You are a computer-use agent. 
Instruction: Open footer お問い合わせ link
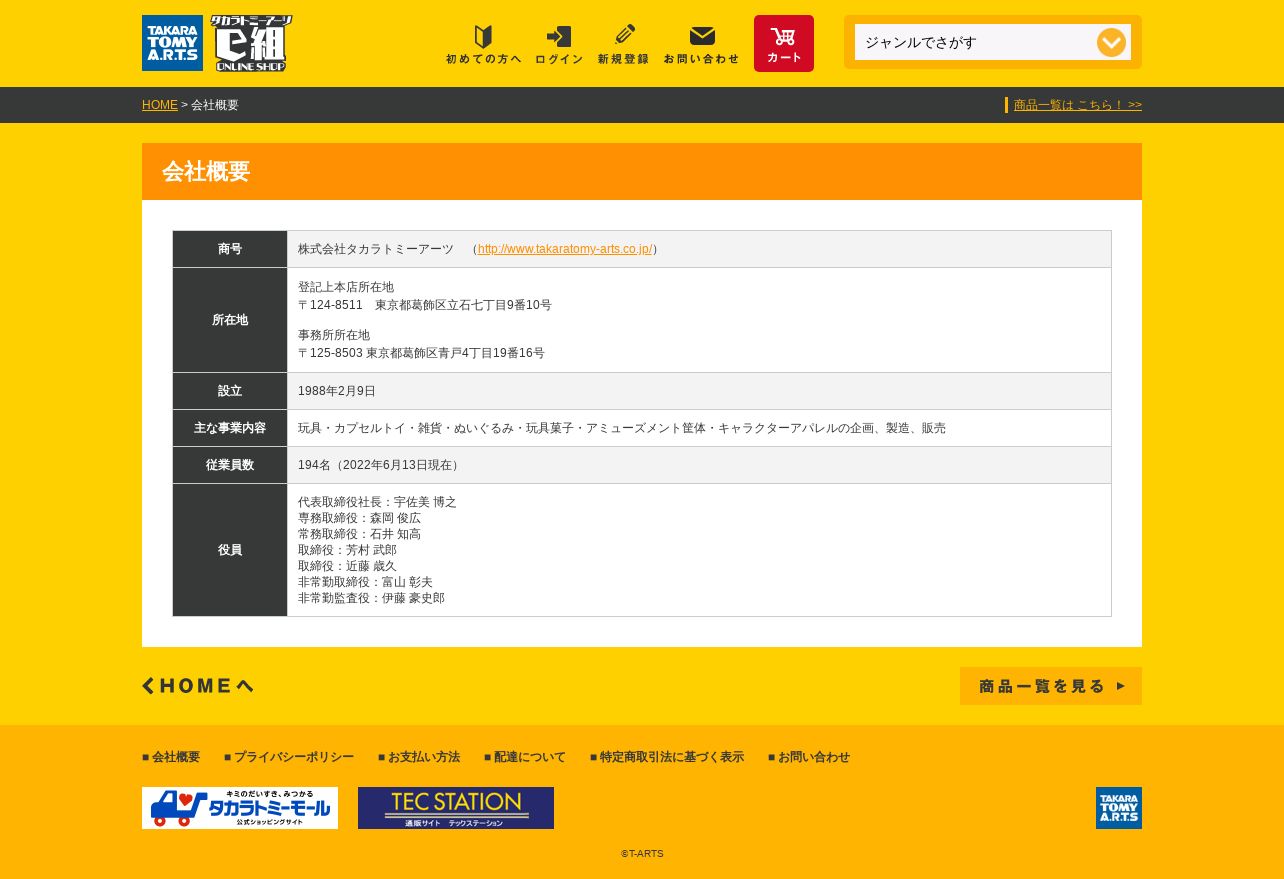[809, 757]
